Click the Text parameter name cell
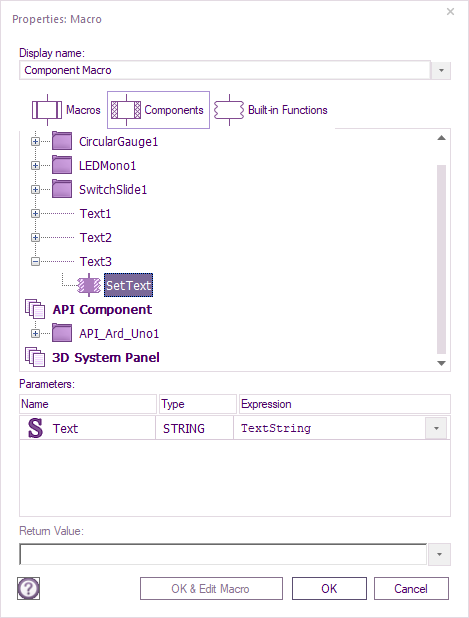 coord(87,428)
